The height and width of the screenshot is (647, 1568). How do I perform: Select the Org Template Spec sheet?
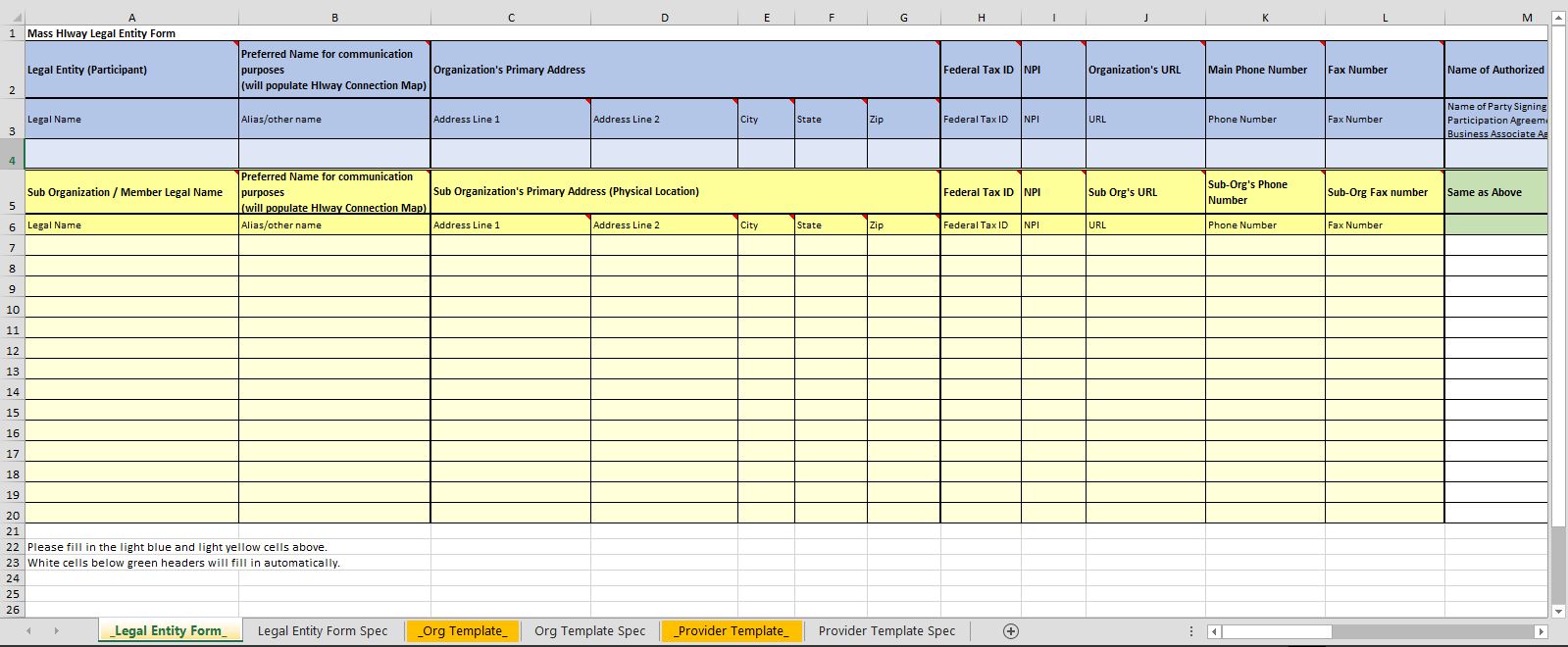pyautogui.click(x=589, y=631)
